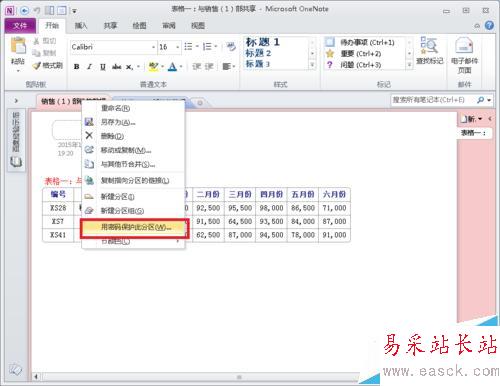Click the new section star tab

(x=200, y=103)
